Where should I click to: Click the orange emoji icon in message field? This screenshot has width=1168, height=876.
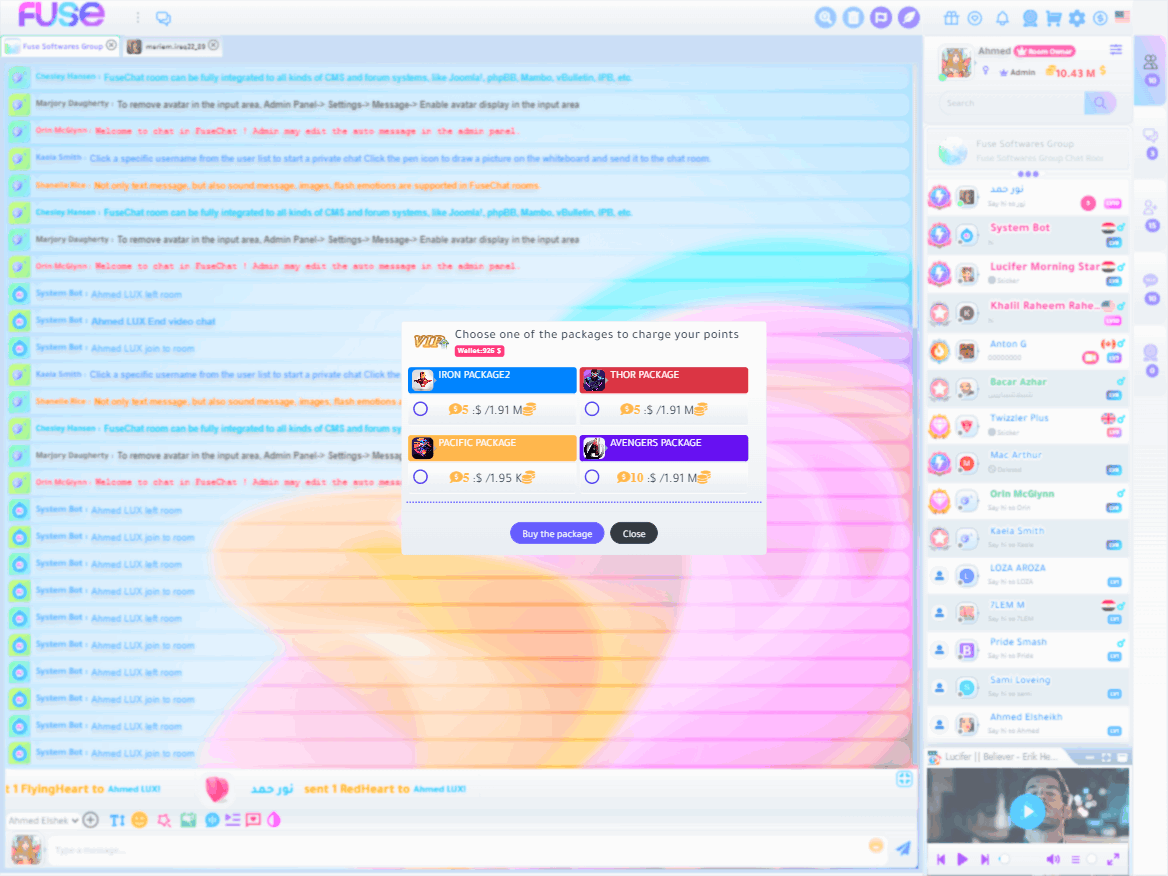[876, 845]
